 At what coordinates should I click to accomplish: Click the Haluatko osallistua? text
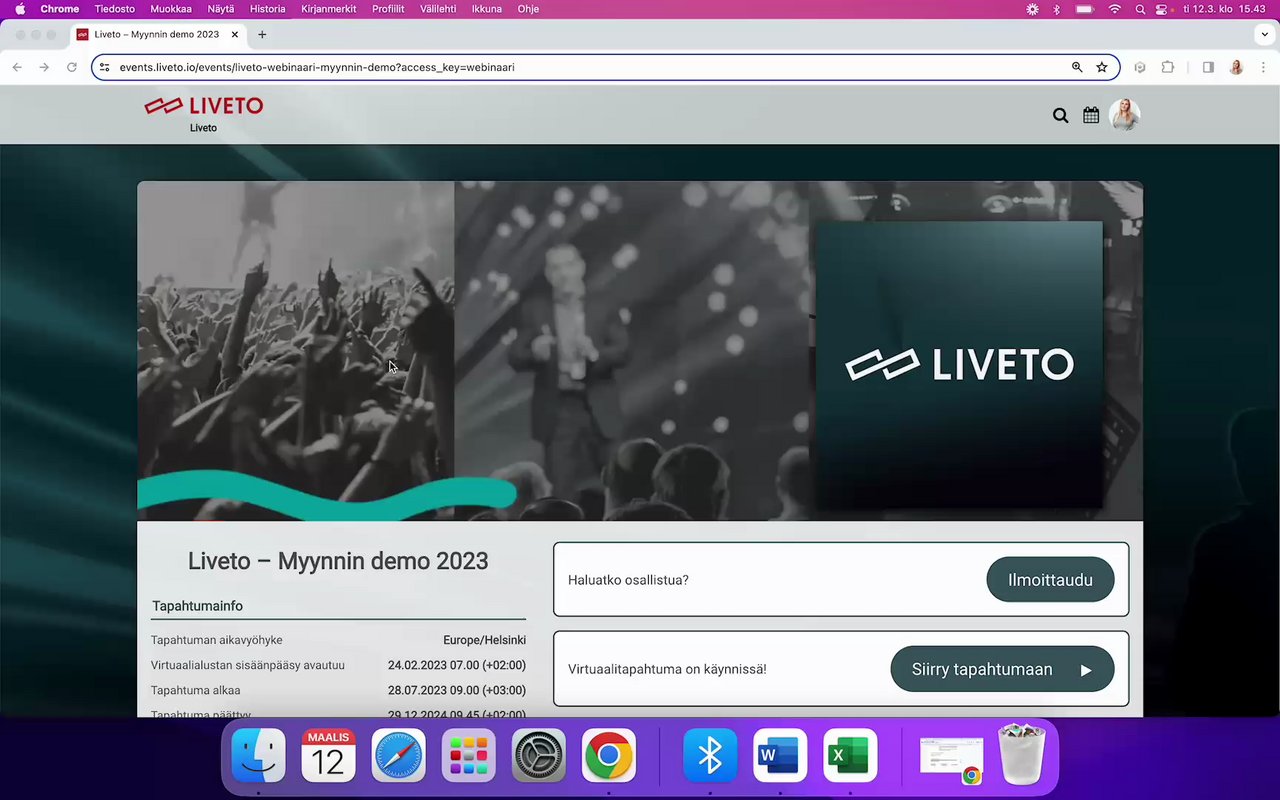click(628, 580)
